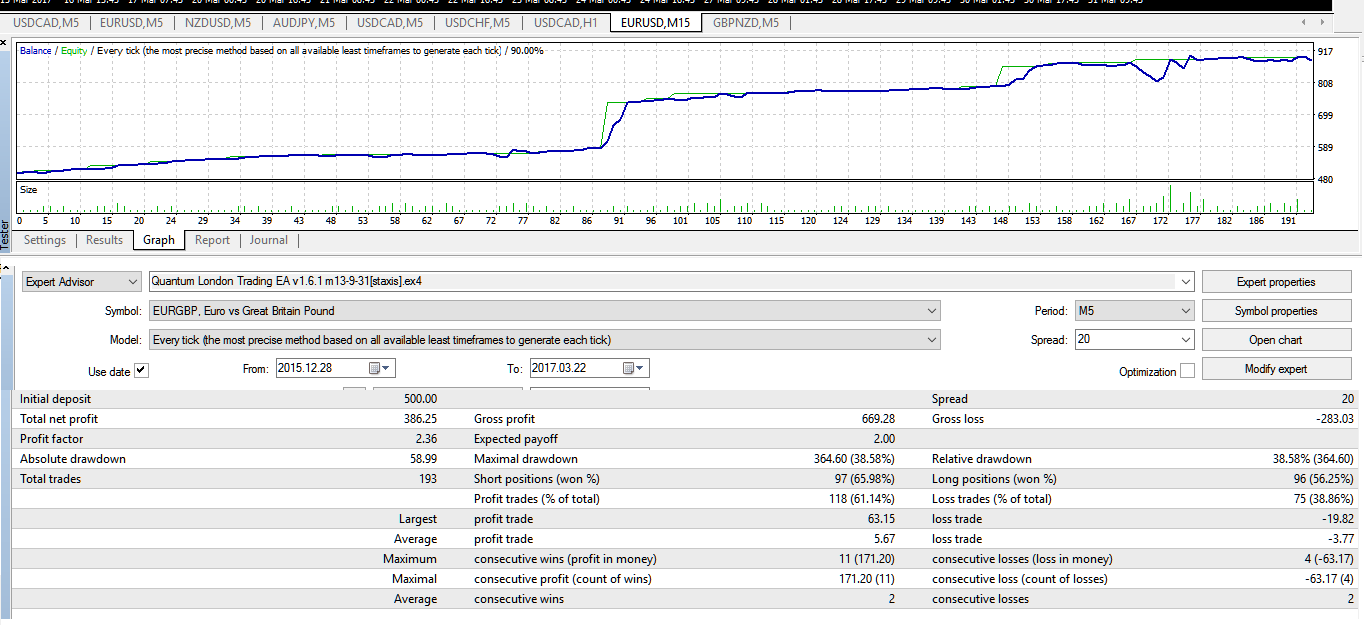Click the Modify expert button
Image resolution: width=1364 pixels, height=625 pixels.
[x=1276, y=369]
